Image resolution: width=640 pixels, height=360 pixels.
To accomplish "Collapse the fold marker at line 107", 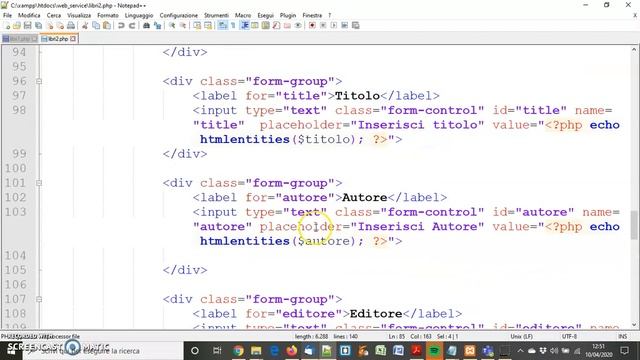I will [x=39, y=299].
